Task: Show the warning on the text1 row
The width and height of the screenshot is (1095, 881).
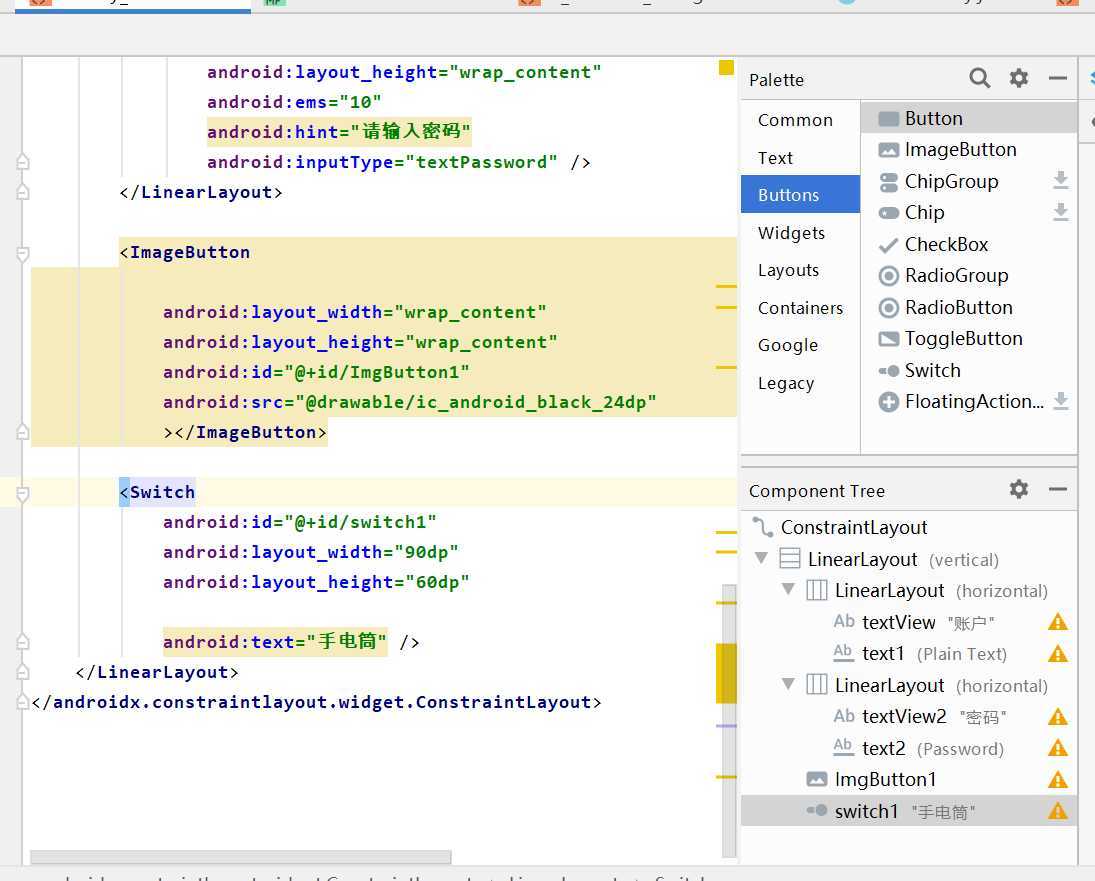Action: coord(1058,653)
